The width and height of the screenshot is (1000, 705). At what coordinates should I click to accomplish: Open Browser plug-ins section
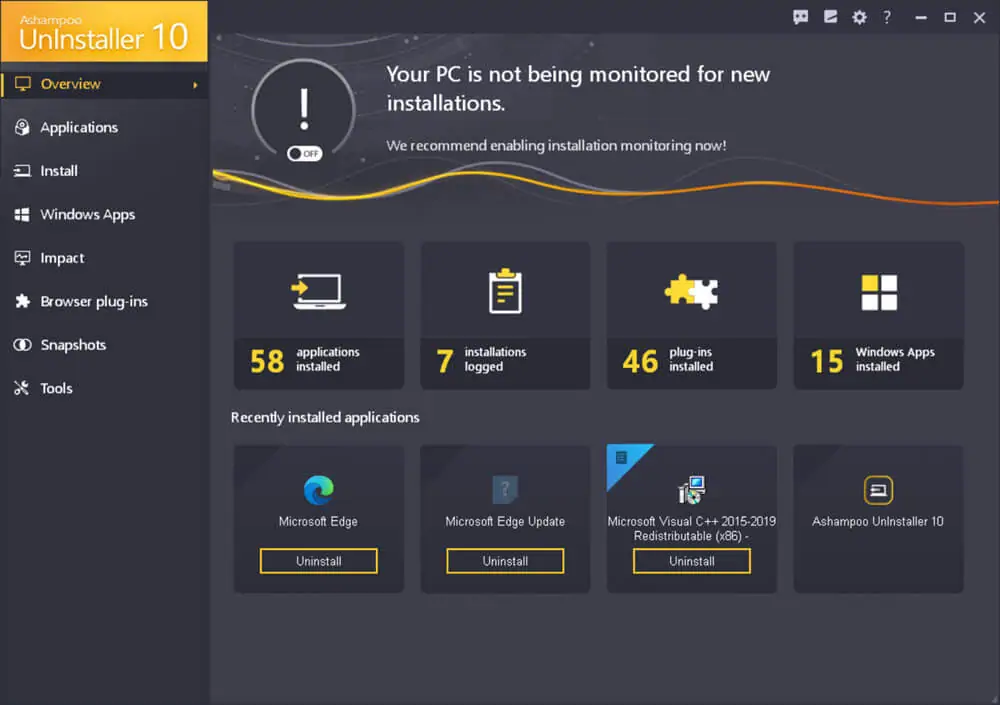point(104,301)
